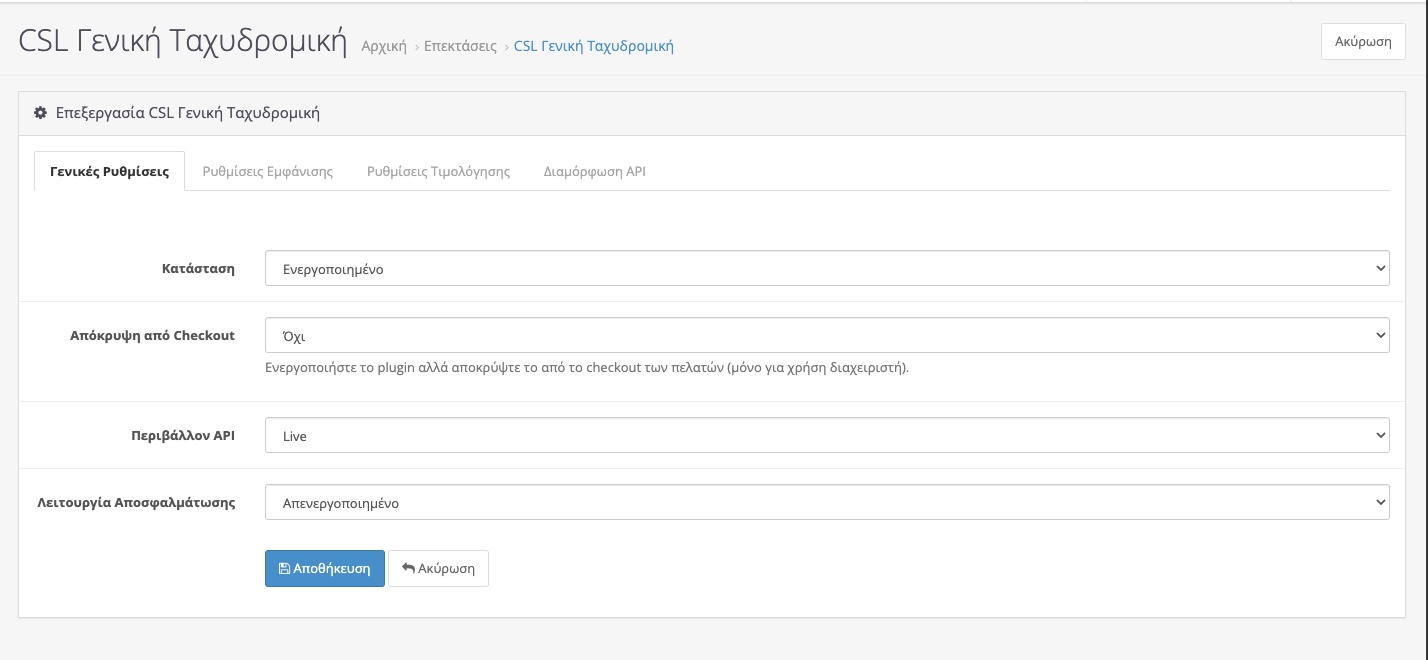Click the Κατάσταση field label
The height and width of the screenshot is (660, 1428).
tap(199, 268)
